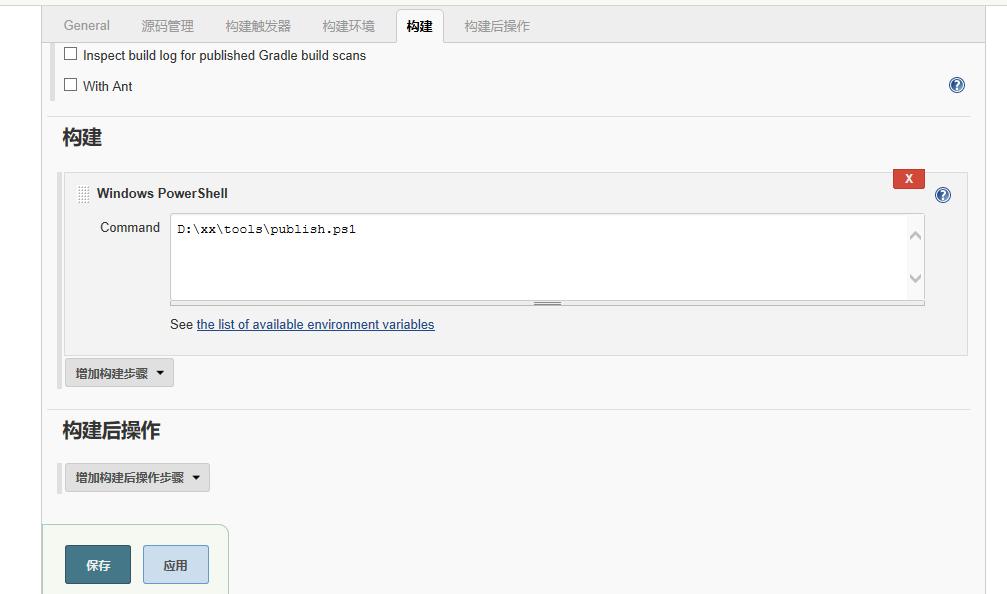Go to the 构建触发器 tab
Image resolution: width=1007 pixels, height=594 pixels.
(258, 26)
